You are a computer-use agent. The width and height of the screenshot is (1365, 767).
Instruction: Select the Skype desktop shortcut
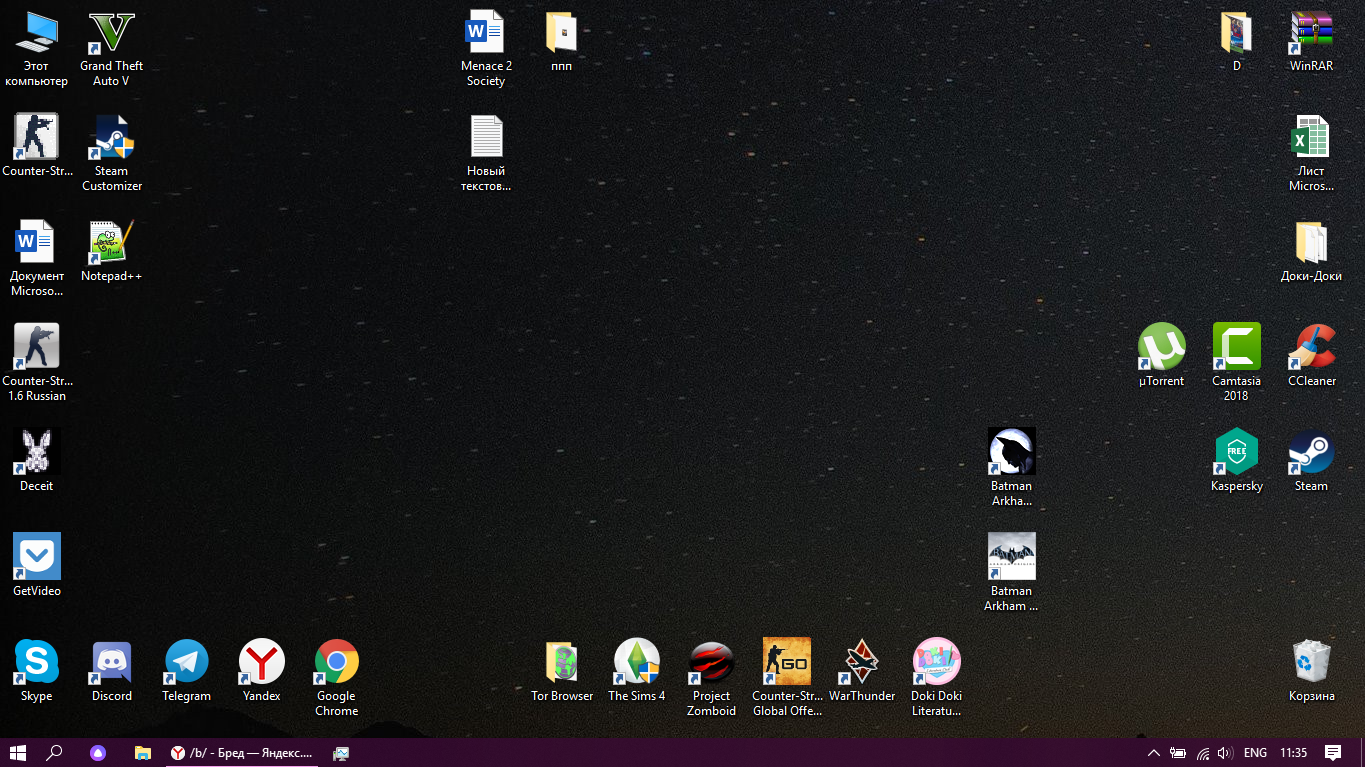36,671
